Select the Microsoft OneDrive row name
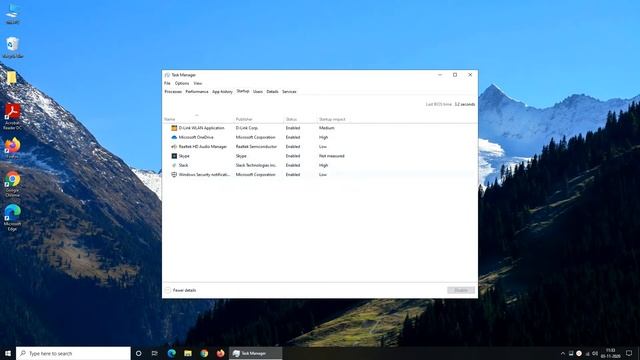 pyautogui.click(x=196, y=138)
